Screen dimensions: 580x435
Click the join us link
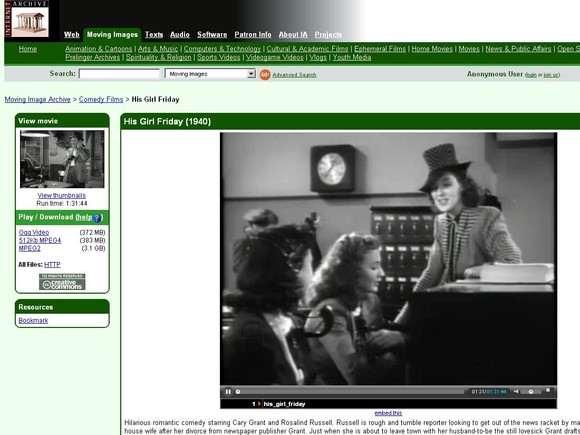(551, 75)
